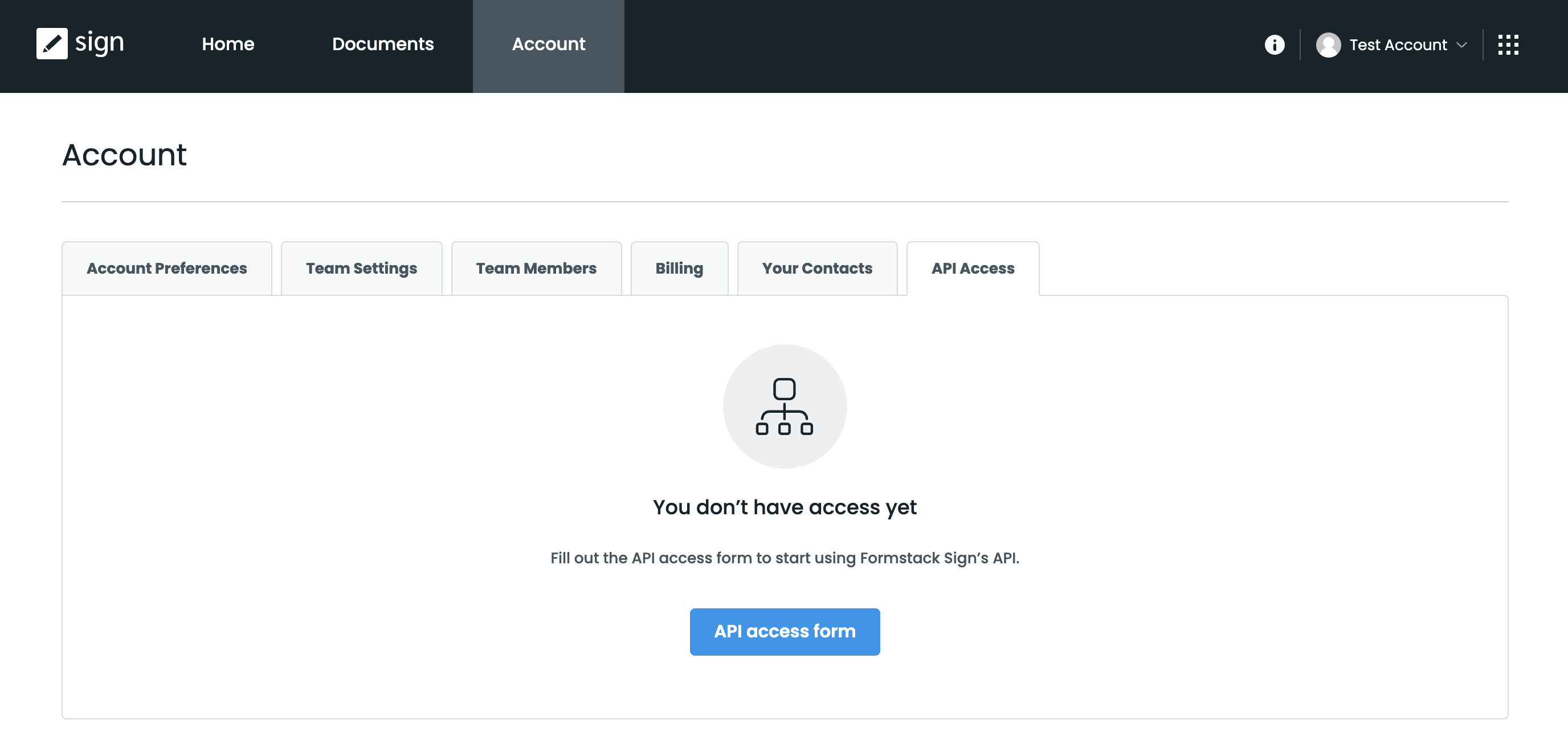
Task: Click the Sign pencil logo icon
Action: click(x=52, y=44)
